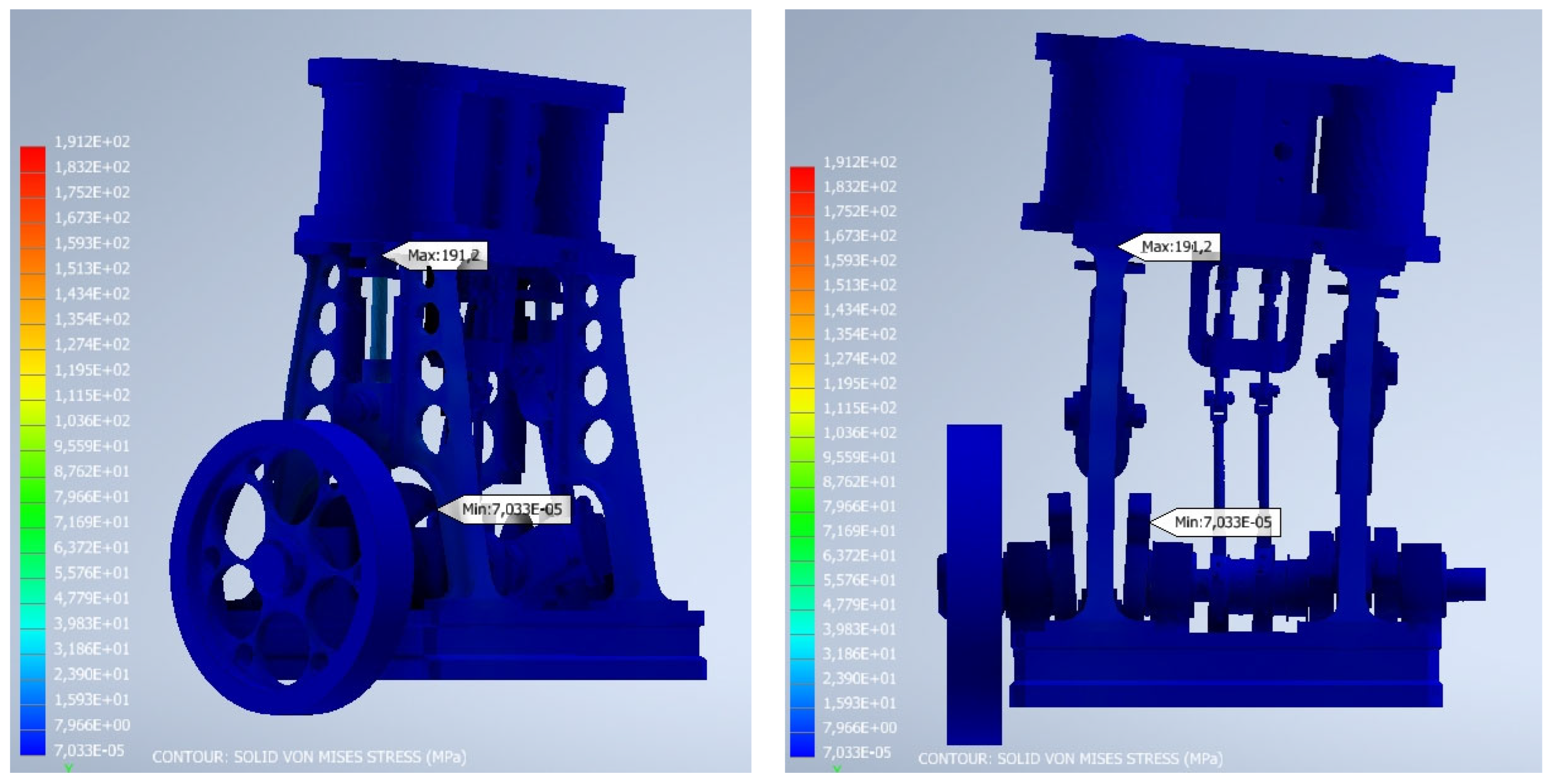Click the 7,033E-05 legend value in right view
The image size is (1552, 784).
tap(857, 752)
